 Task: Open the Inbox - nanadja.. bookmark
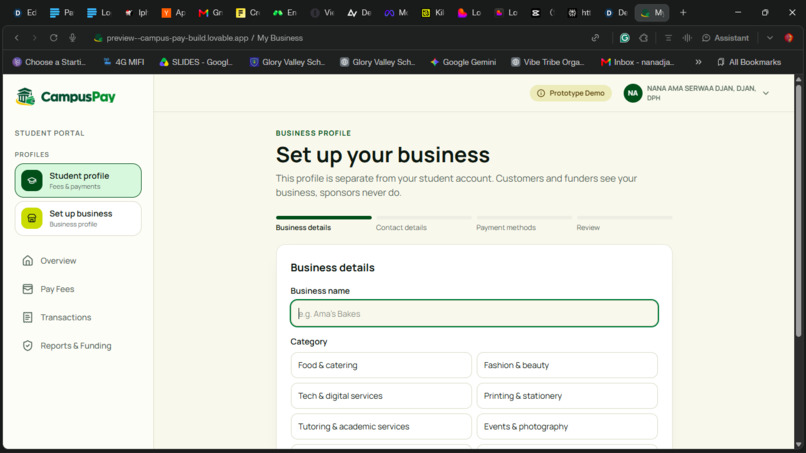pyautogui.click(x=637, y=62)
